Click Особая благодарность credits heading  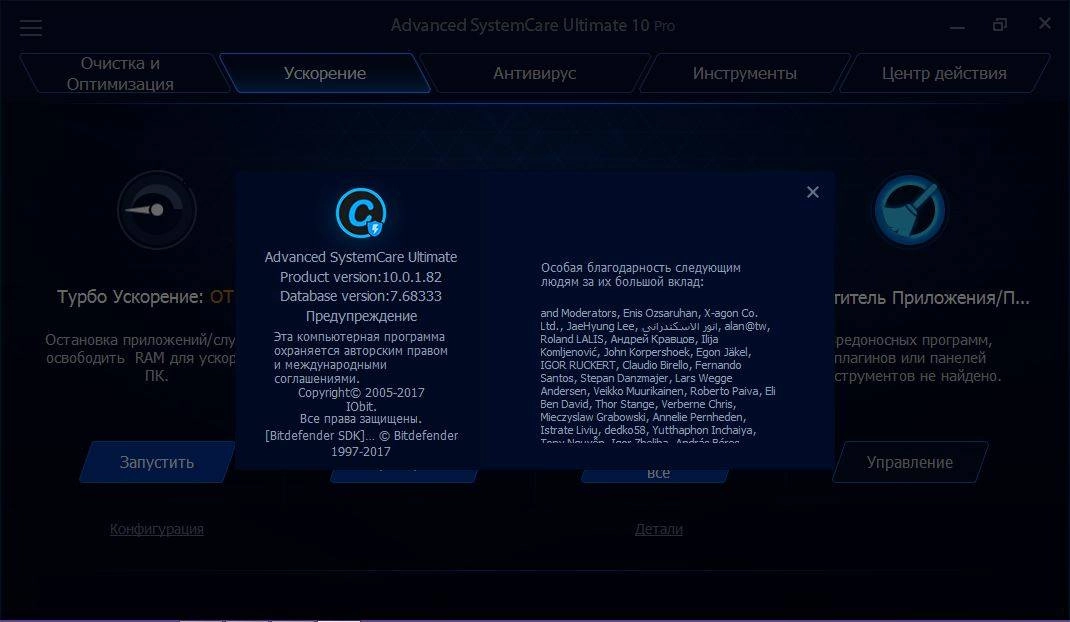[640, 274]
